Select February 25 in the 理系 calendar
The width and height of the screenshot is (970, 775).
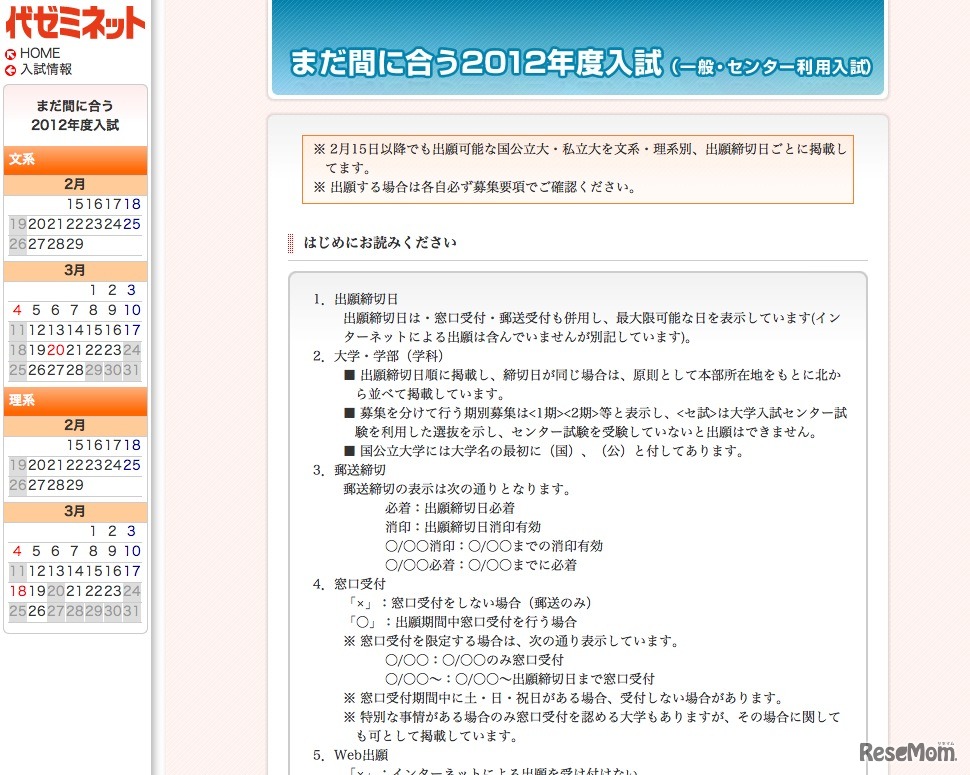131,464
